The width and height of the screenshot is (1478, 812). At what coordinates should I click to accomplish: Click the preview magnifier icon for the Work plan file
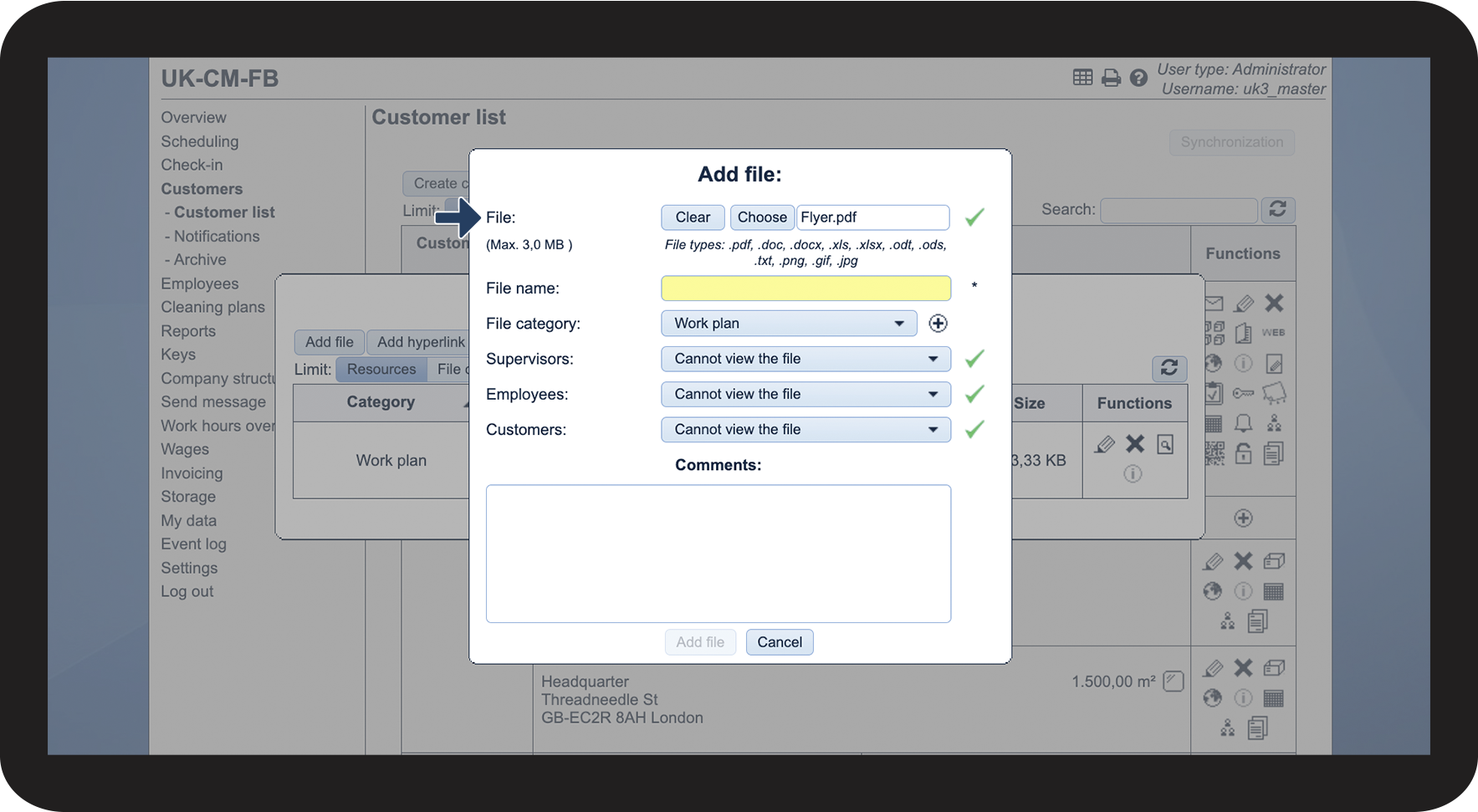point(1165,444)
